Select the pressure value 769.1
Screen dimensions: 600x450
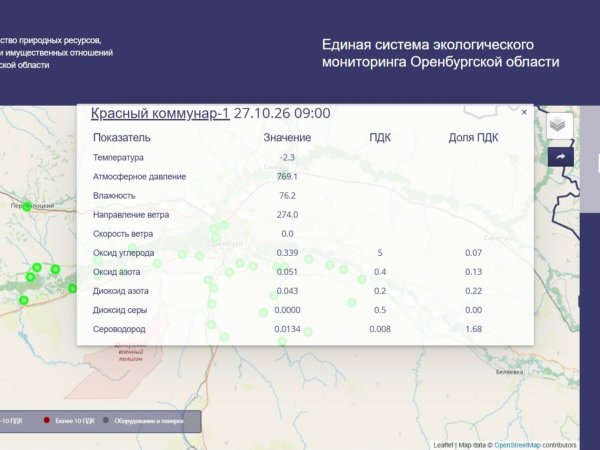pyautogui.click(x=287, y=176)
